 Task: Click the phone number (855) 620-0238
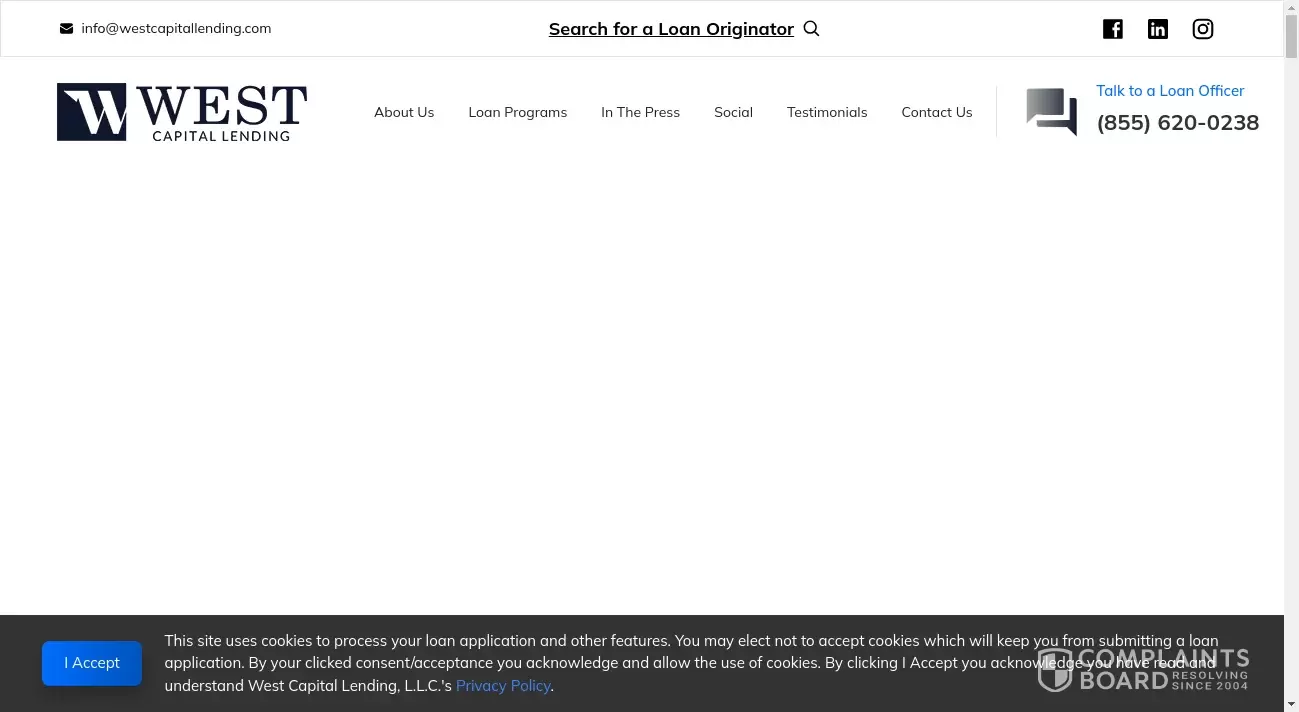(1177, 123)
